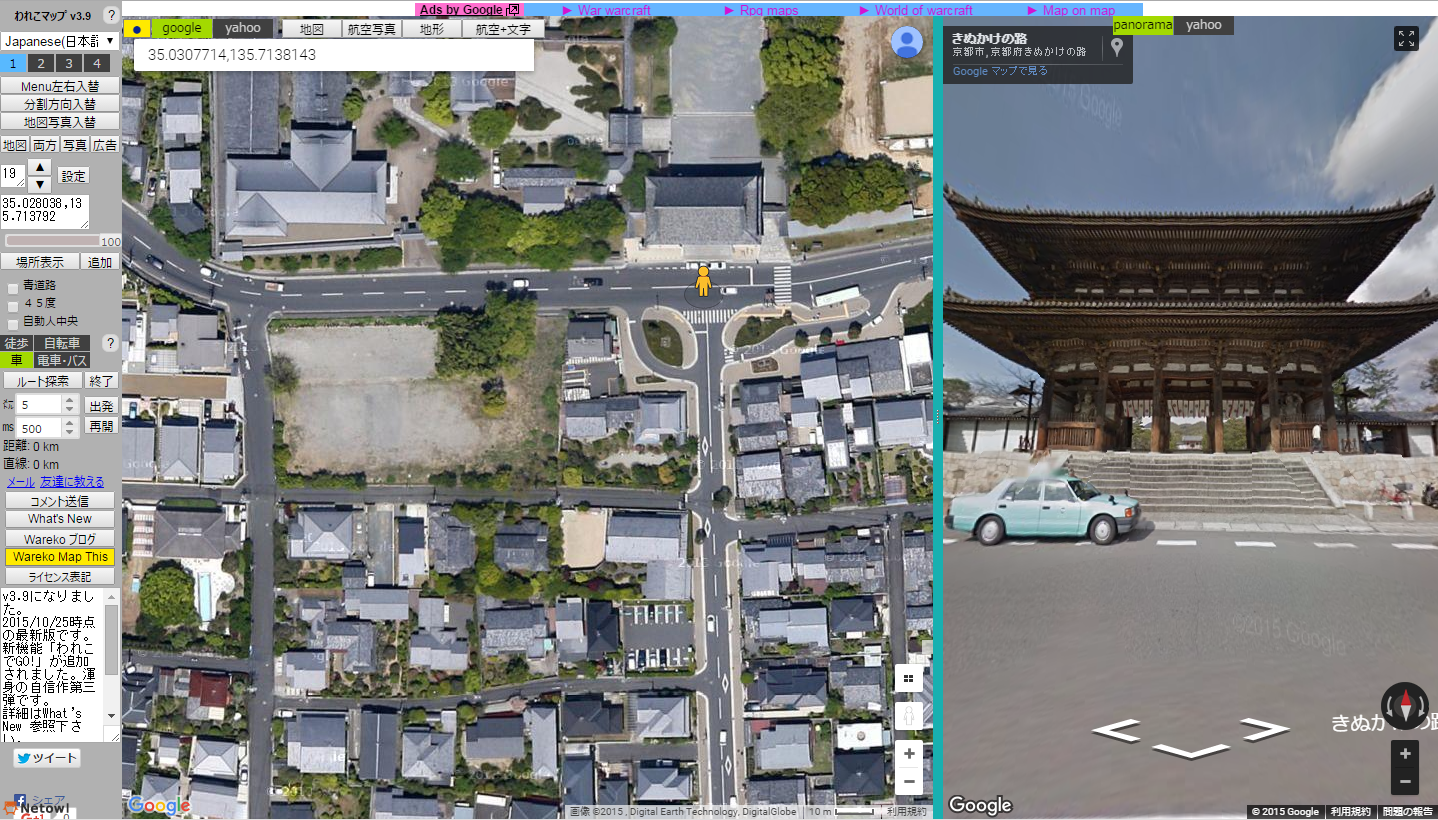
Task: Step the ms value 500 spinner
Action: click(x=70, y=429)
